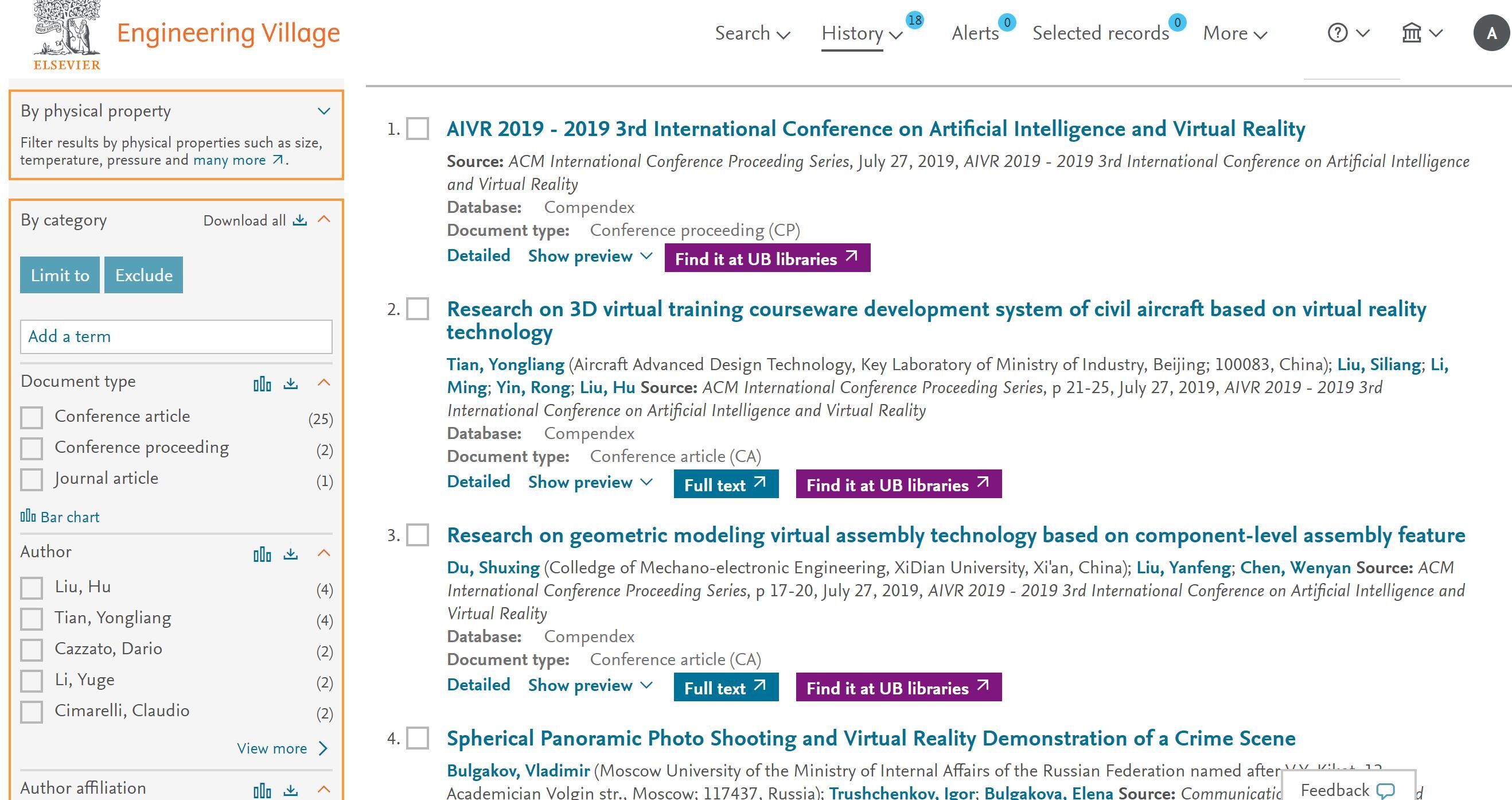Click Limit to button
This screenshot has height=800, width=1512.
click(x=60, y=275)
